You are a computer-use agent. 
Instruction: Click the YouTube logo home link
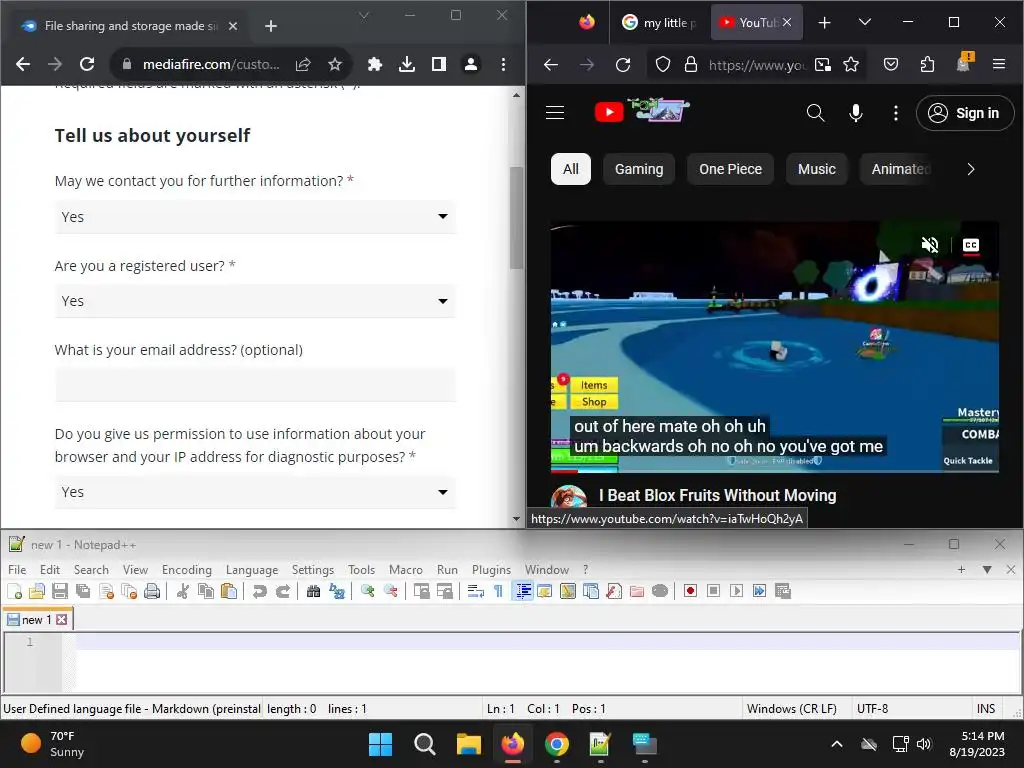pos(642,111)
